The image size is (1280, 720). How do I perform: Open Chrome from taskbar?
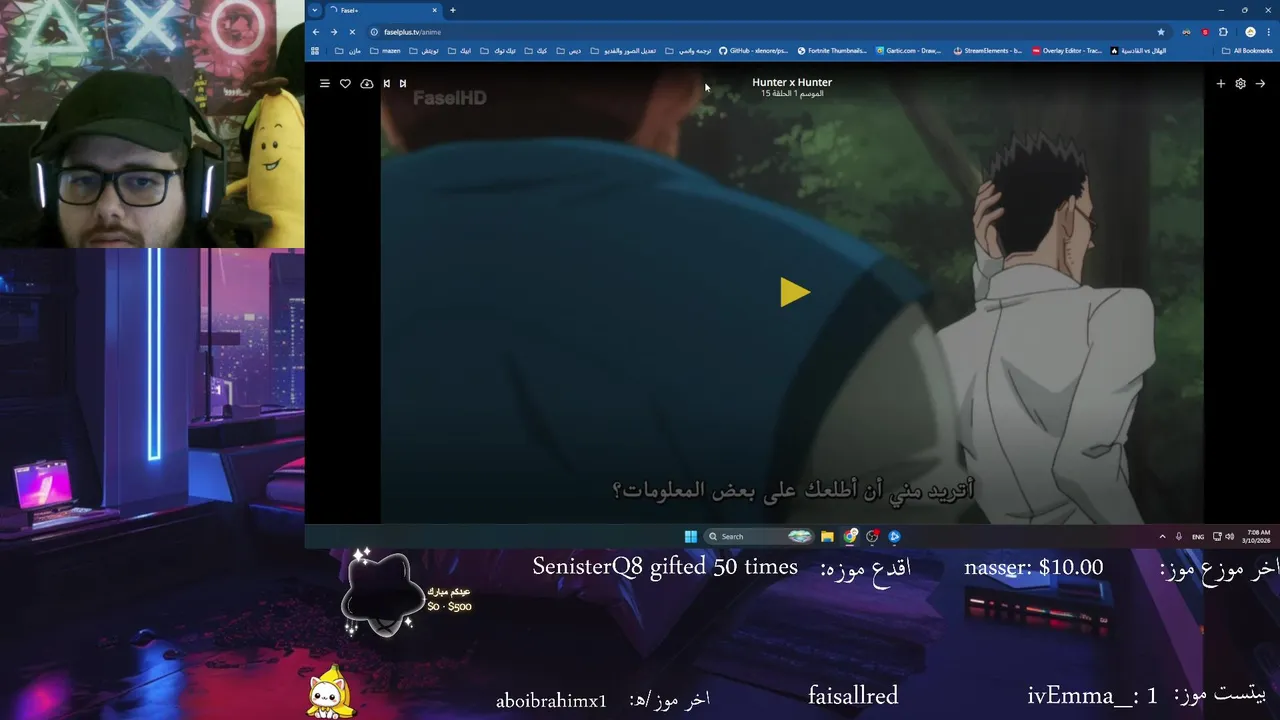coord(850,536)
